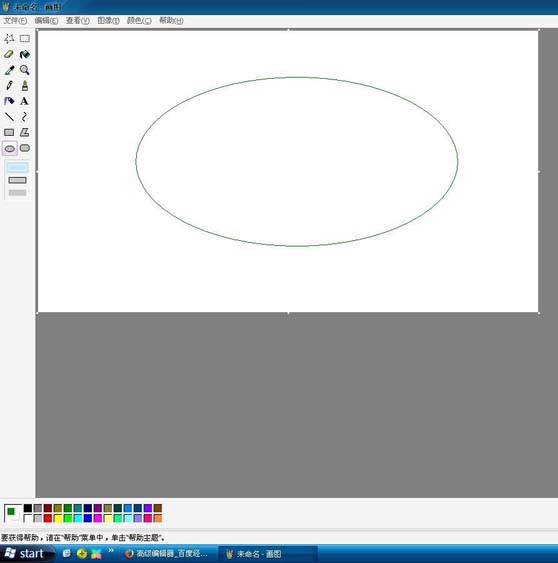558x563 pixels.
Task: Choose the Fill With Color bucket
Action: pos(25,54)
